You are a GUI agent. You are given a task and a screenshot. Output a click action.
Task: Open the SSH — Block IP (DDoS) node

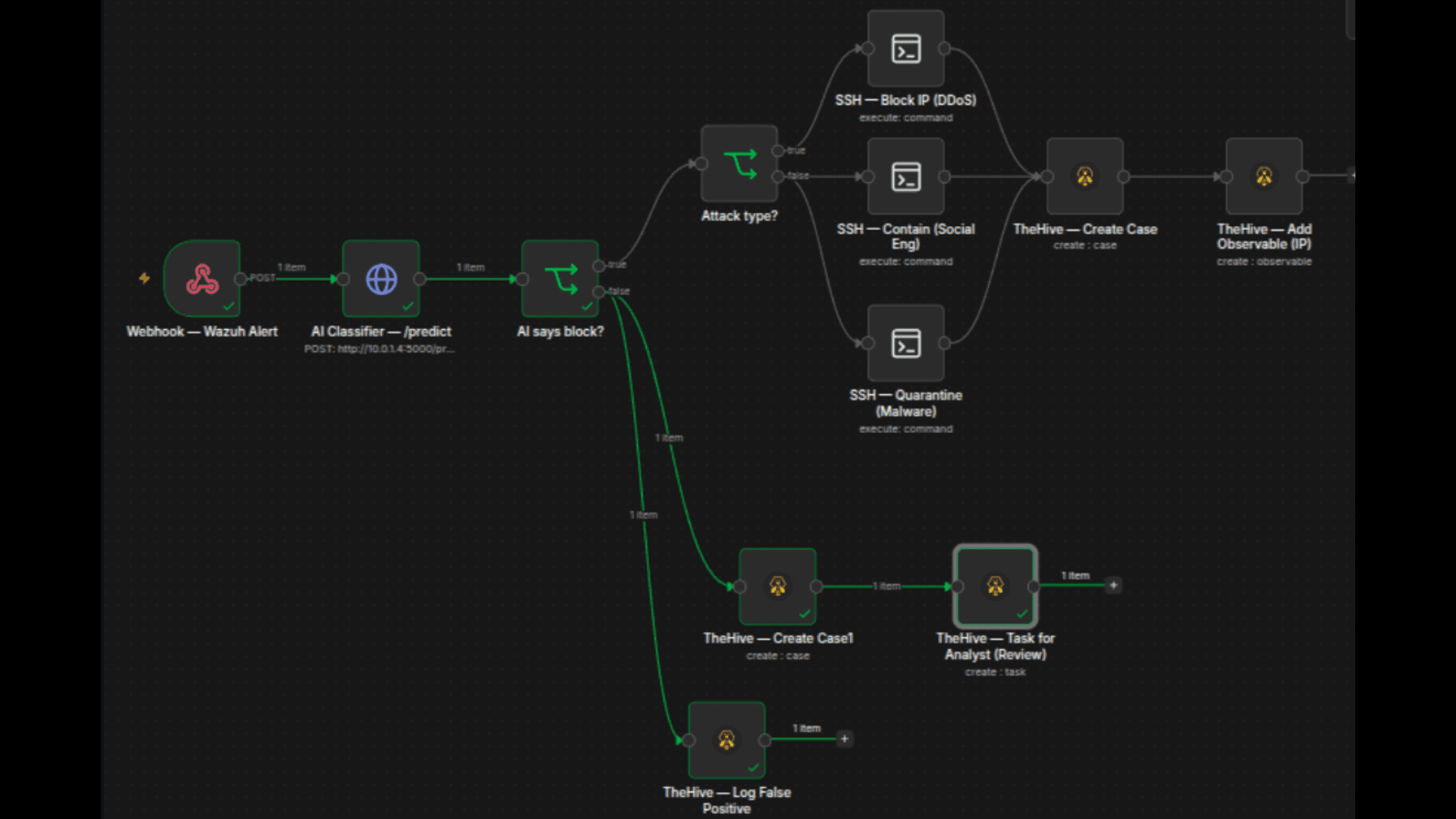coord(906,49)
